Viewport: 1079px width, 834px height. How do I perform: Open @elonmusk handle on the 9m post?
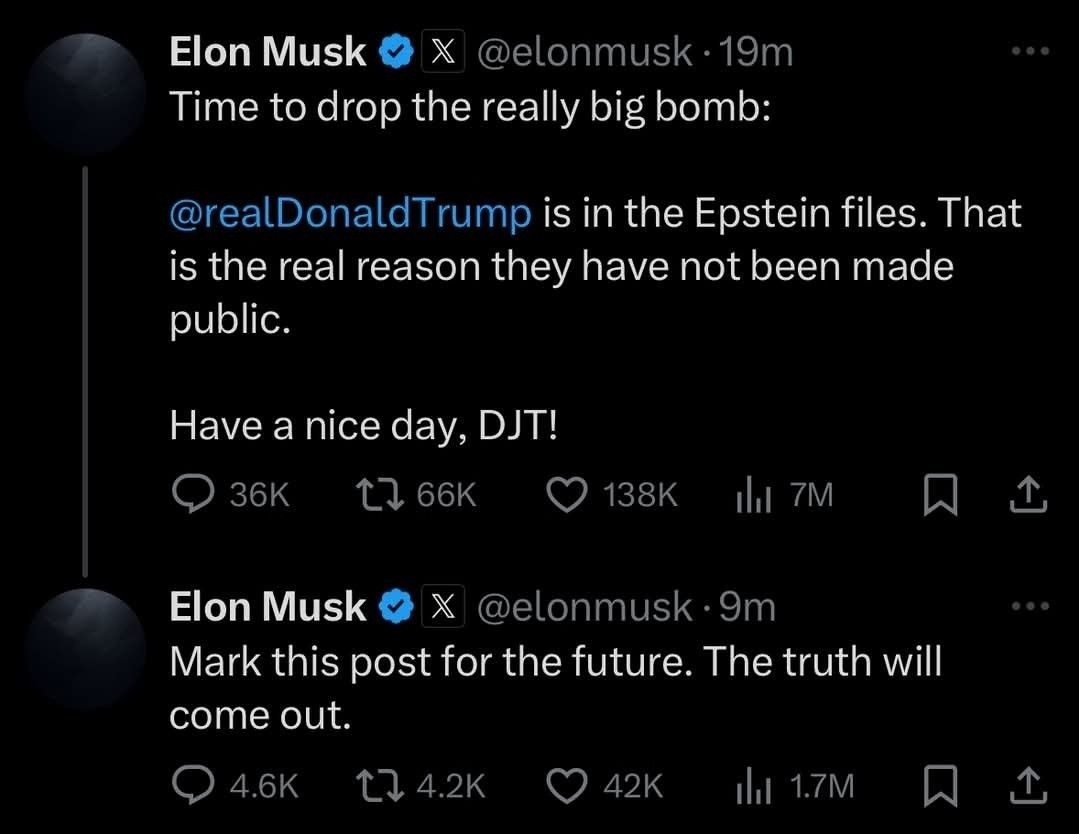tap(584, 607)
